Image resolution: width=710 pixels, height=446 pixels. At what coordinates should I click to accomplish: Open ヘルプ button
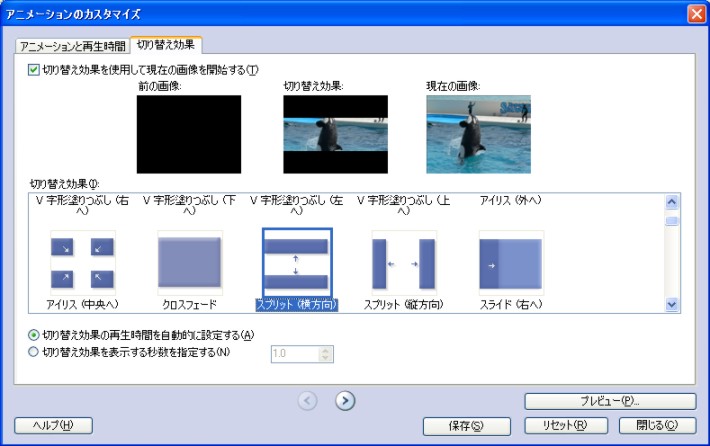(53, 426)
